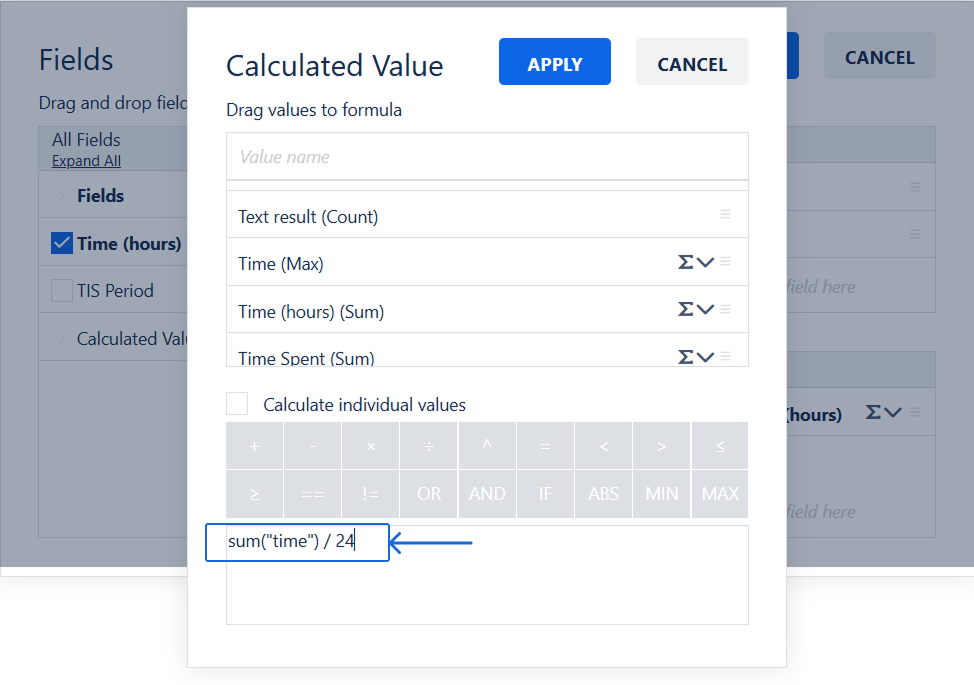Click the Expand All link

[86, 161]
